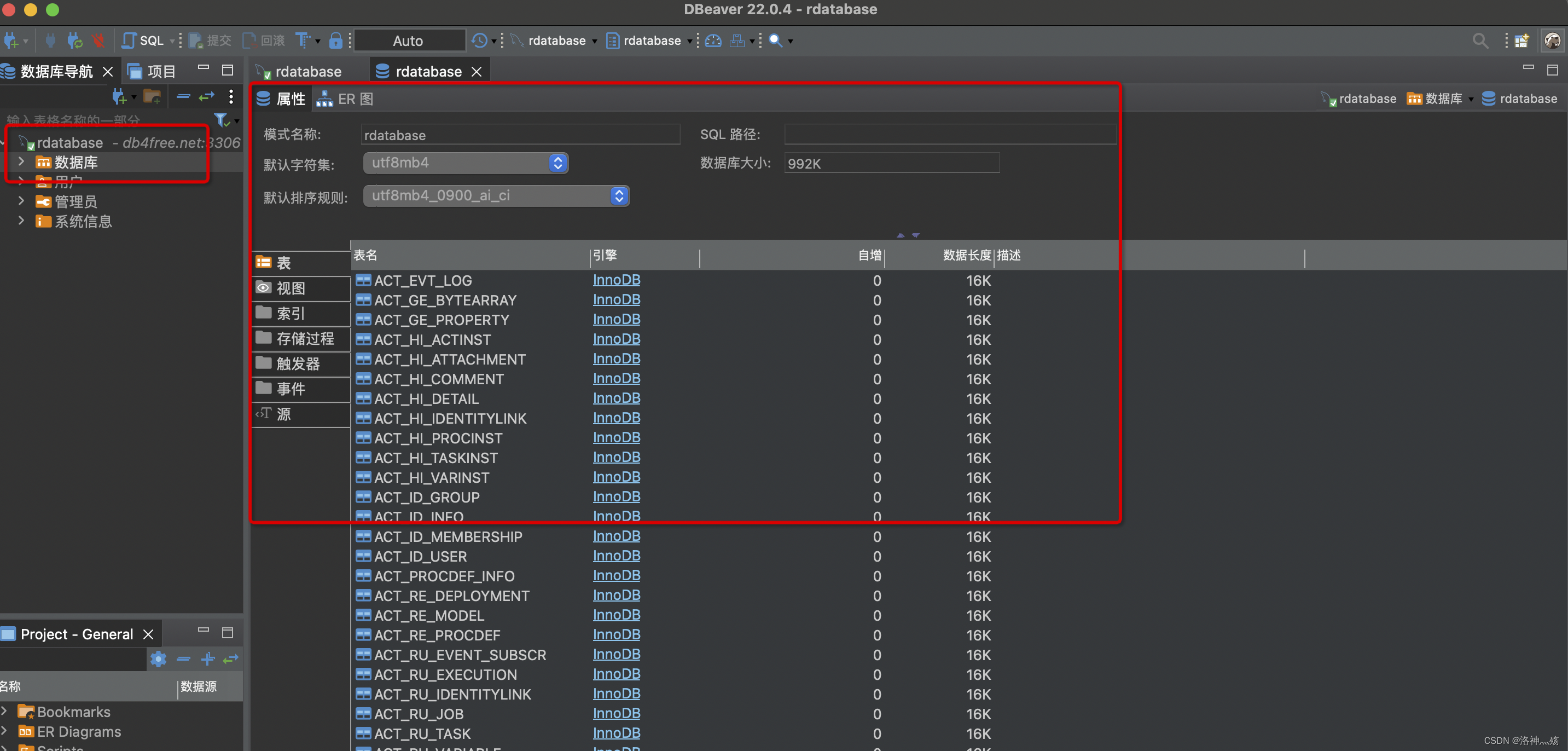Toggle Project panel Link with Editor arrows
The height and width of the screenshot is (751, 1568).
click(231, 658)
